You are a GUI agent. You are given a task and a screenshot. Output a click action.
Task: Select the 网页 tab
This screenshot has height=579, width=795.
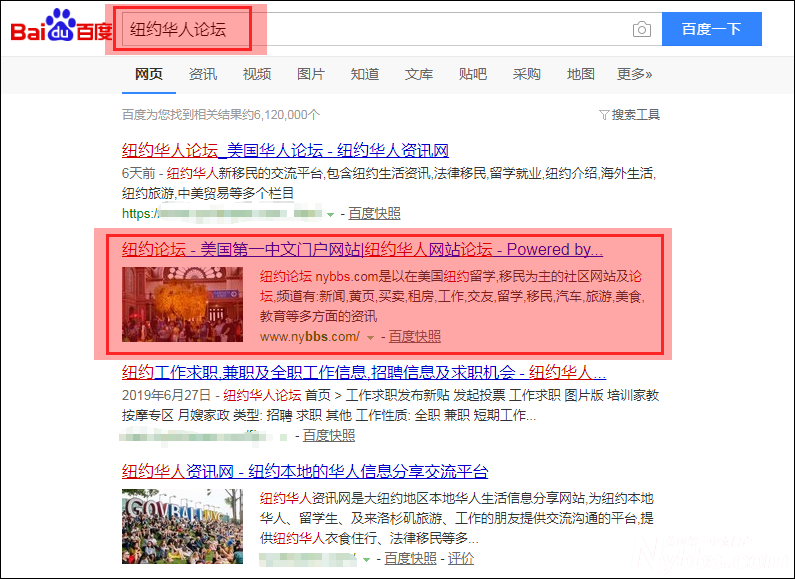(149, 75)
